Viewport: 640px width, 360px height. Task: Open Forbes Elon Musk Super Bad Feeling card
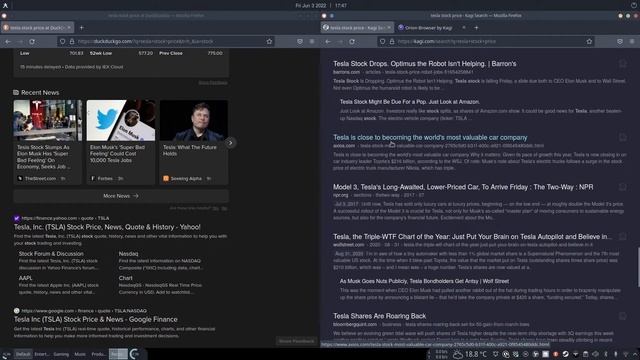[x=121, y=142]
